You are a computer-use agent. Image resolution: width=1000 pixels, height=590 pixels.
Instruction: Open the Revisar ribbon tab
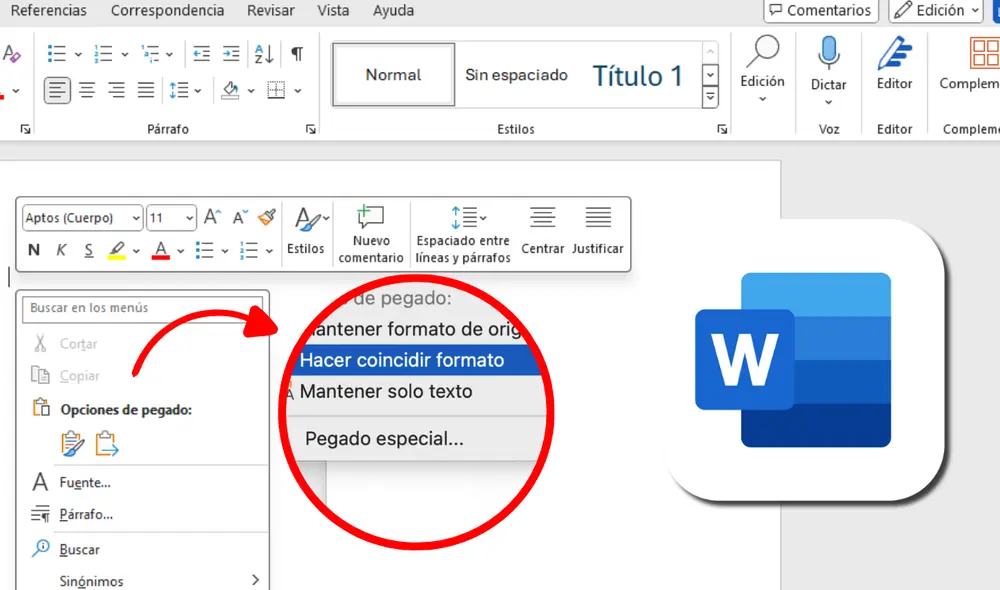pos(270,10)
